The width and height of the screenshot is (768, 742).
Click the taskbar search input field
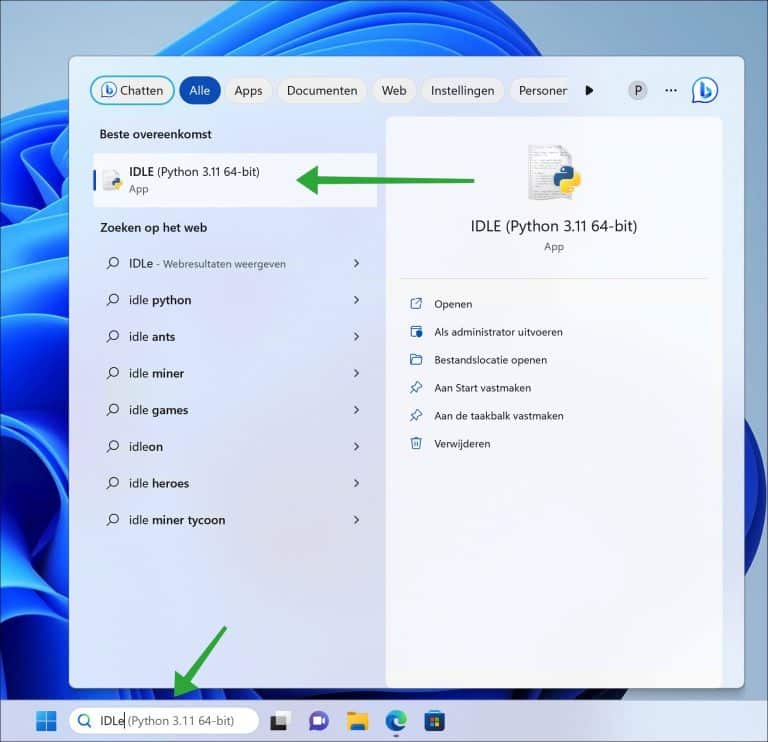(164, 720)
